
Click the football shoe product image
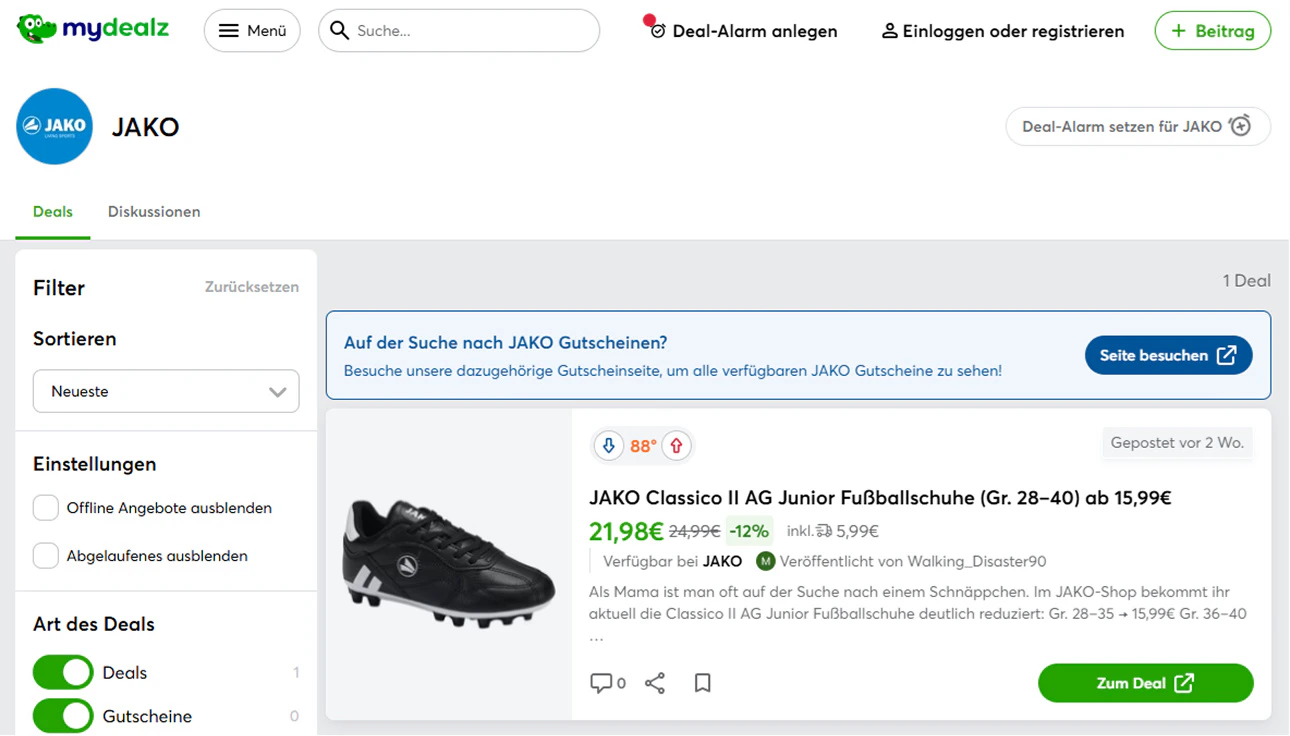(449, 564)
